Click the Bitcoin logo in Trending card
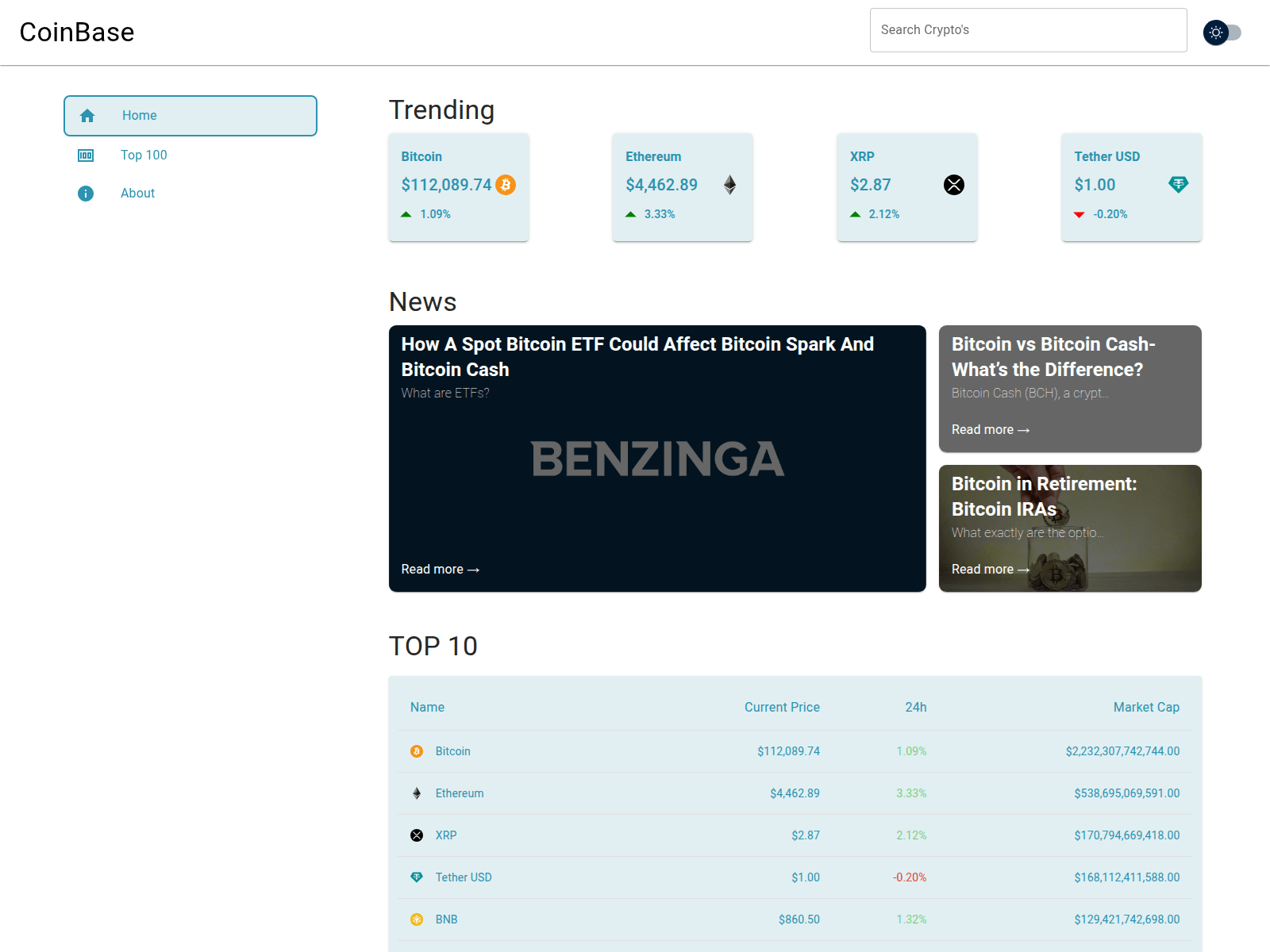This screenshot has width=1270, height=952. pyautogui.click(x=506, y=185)
